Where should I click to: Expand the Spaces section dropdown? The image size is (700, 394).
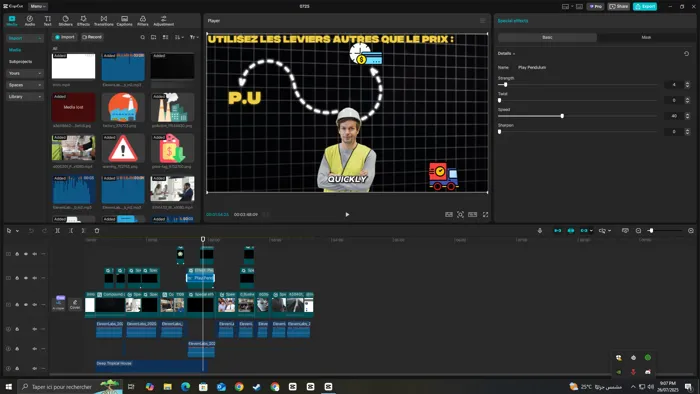pos(25,85)
